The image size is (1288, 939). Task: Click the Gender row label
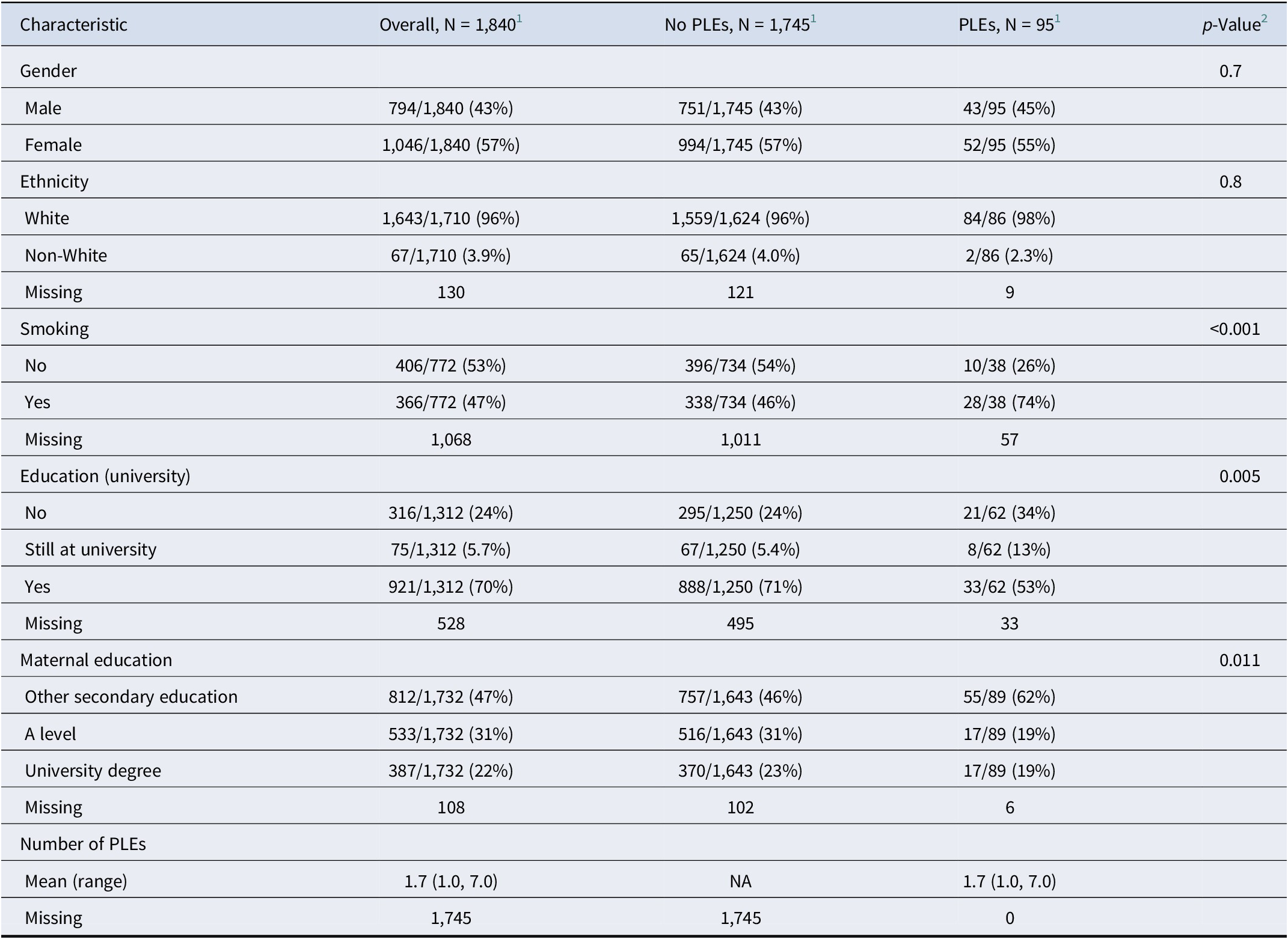point(48,71)
